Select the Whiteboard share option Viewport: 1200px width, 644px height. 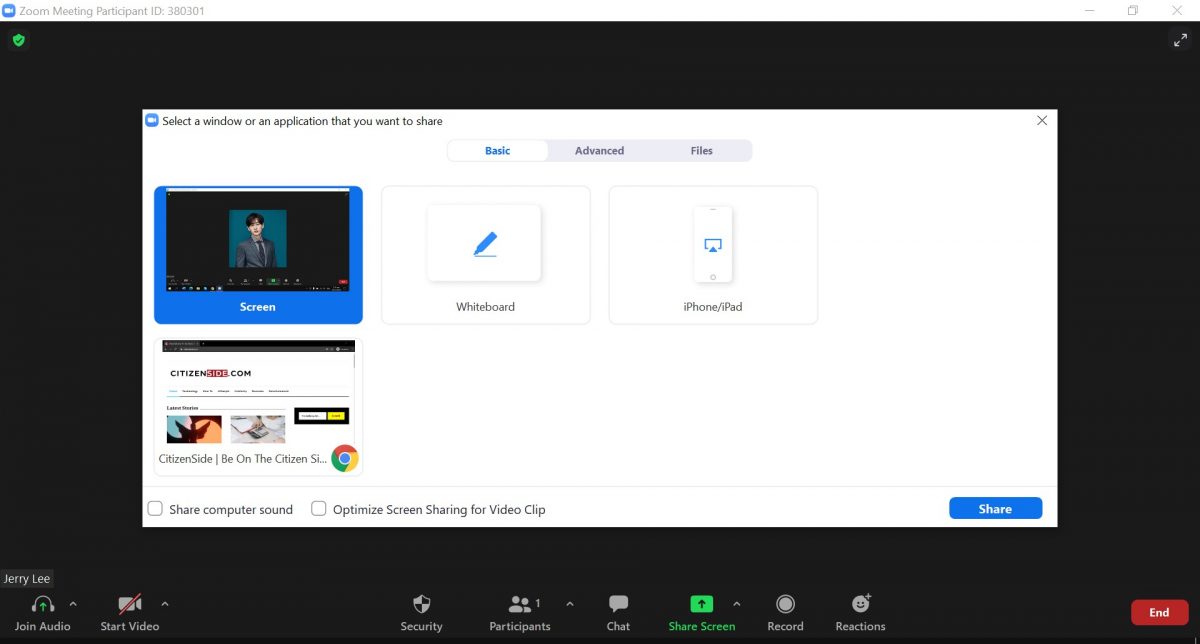485,255
